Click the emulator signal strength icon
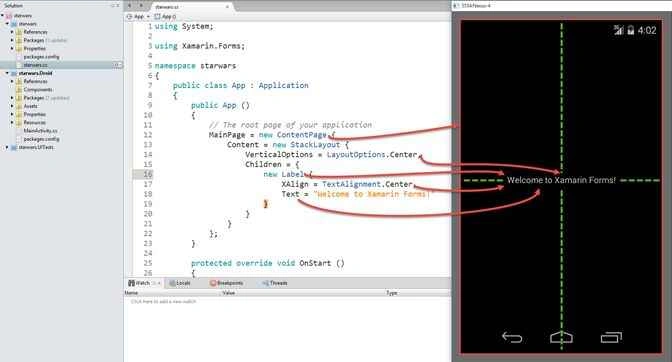672x362 pixels. pos(618,30)
